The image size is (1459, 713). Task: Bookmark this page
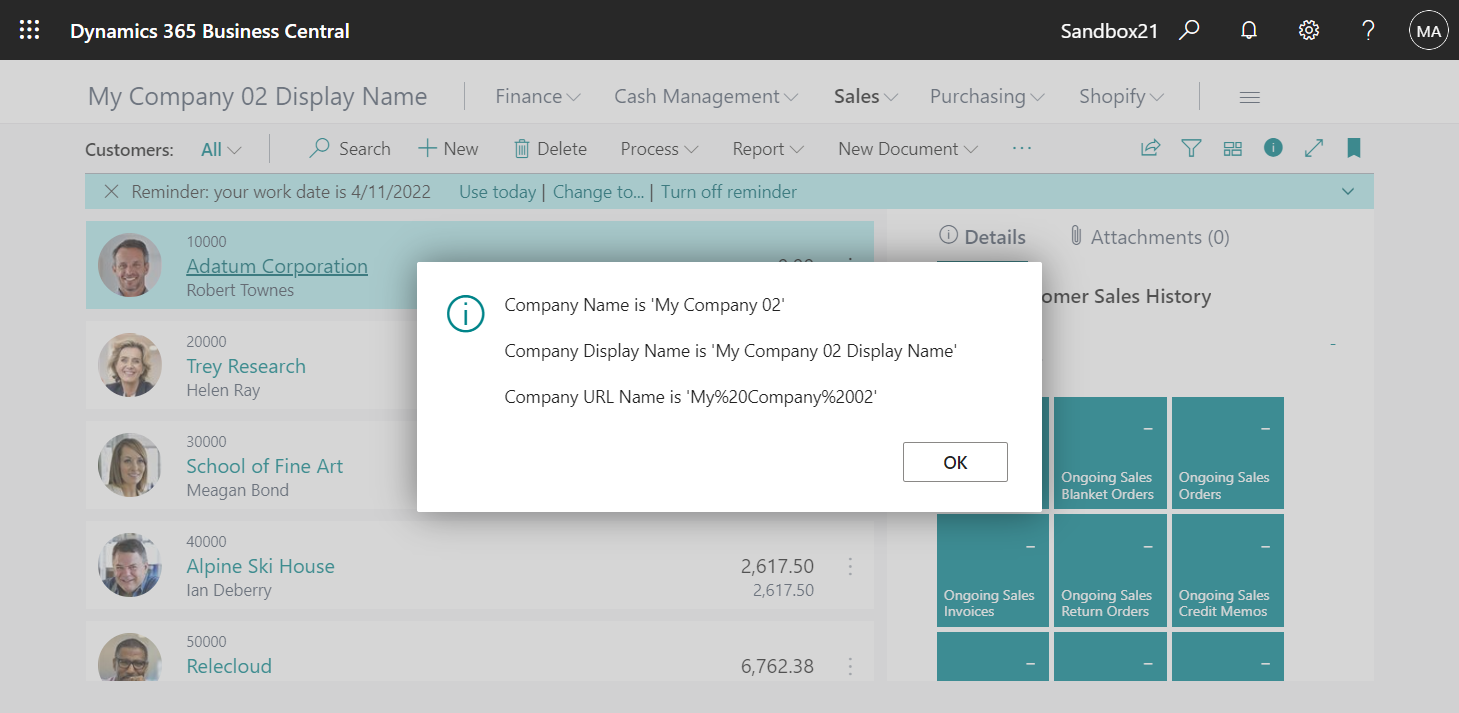tap(1354, 147)
